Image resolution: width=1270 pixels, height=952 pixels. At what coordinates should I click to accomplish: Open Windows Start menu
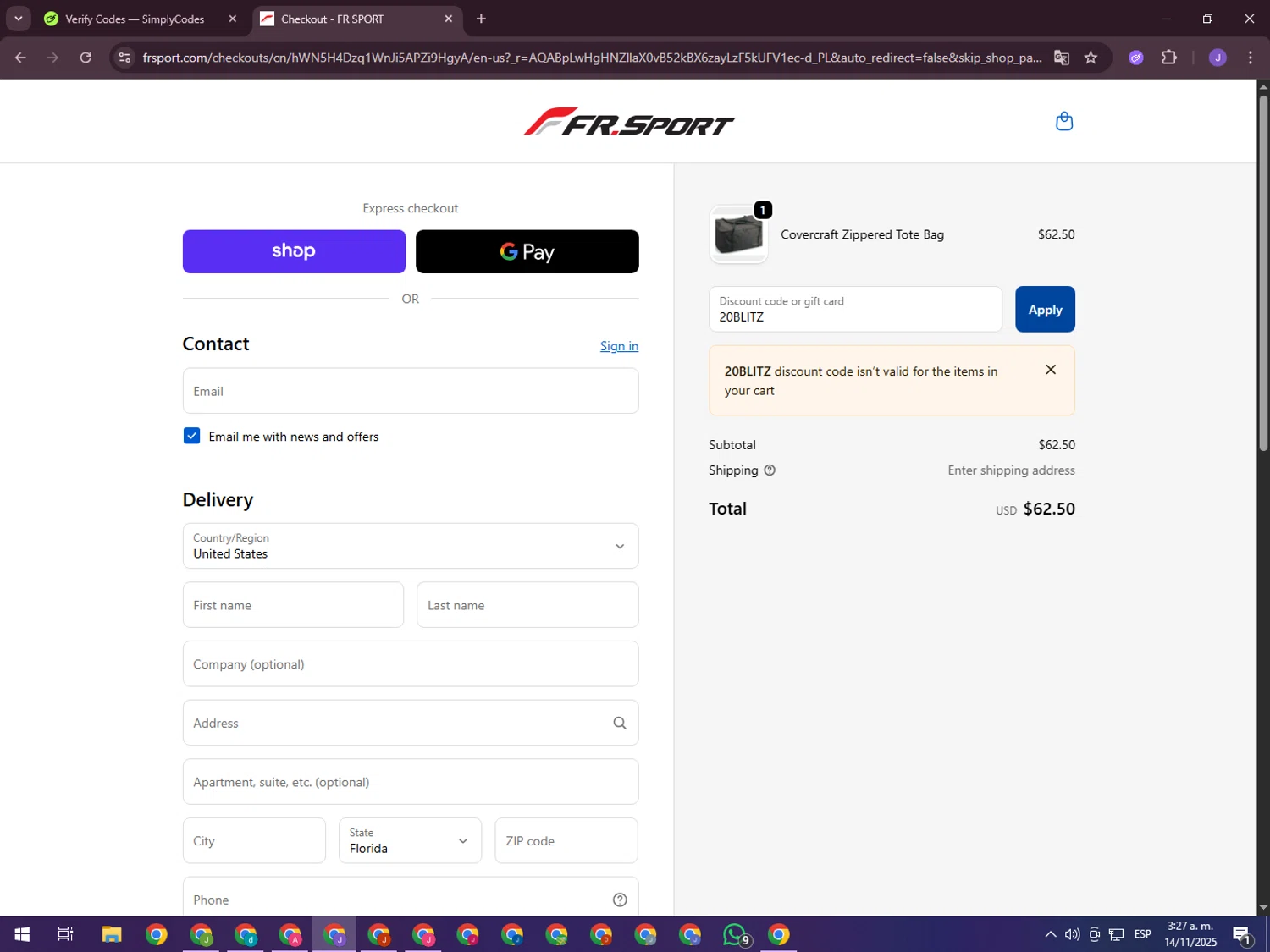point(22,934)
